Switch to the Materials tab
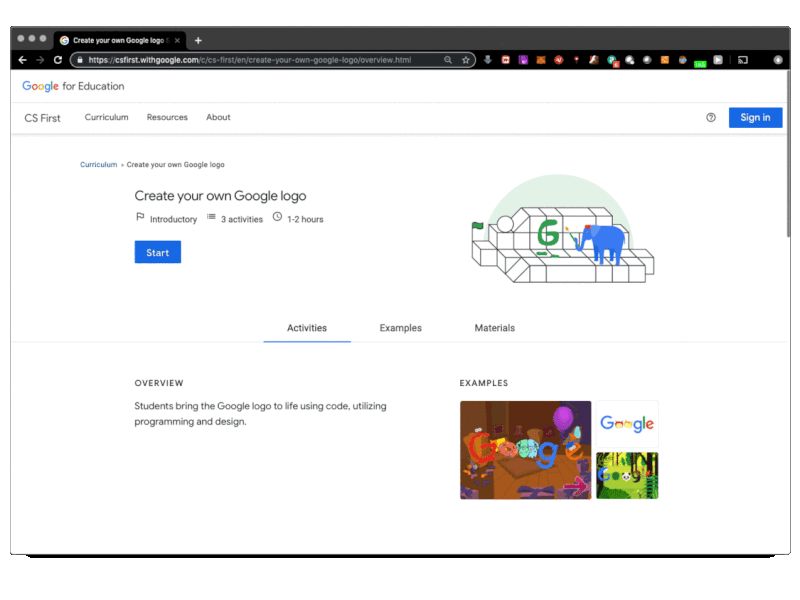 pyautogui.click(x=494, y=328)
